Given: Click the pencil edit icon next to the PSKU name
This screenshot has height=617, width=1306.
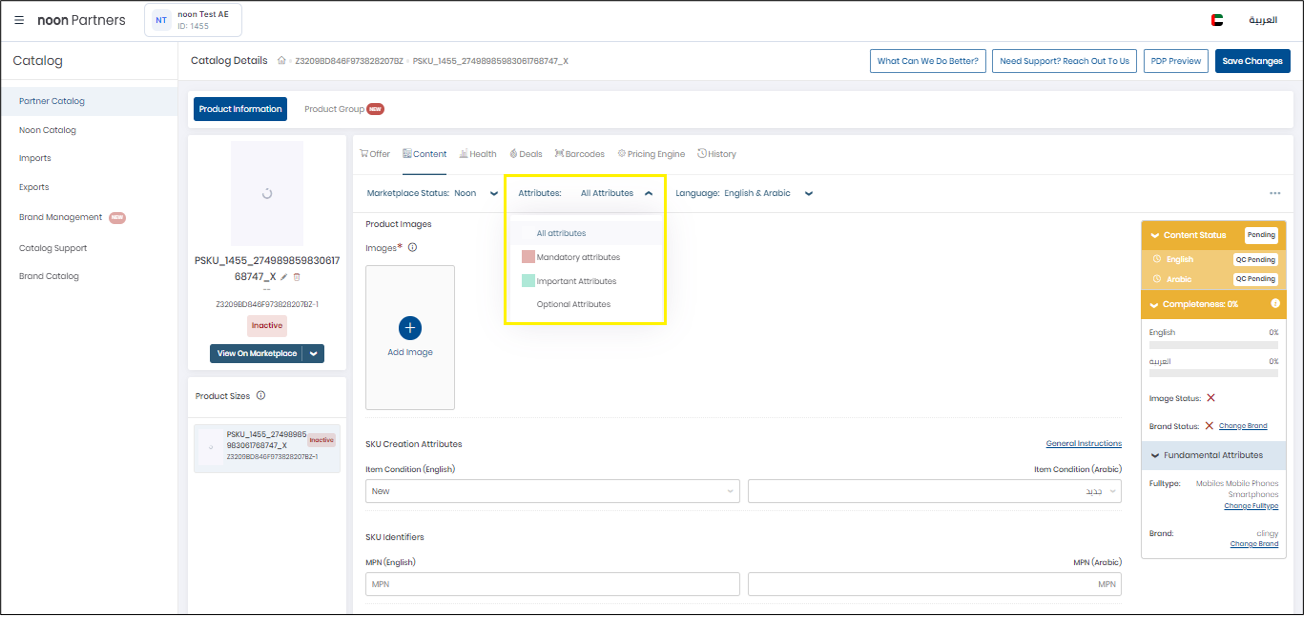Looking at the screenshot, I should (x=284, y=276).
